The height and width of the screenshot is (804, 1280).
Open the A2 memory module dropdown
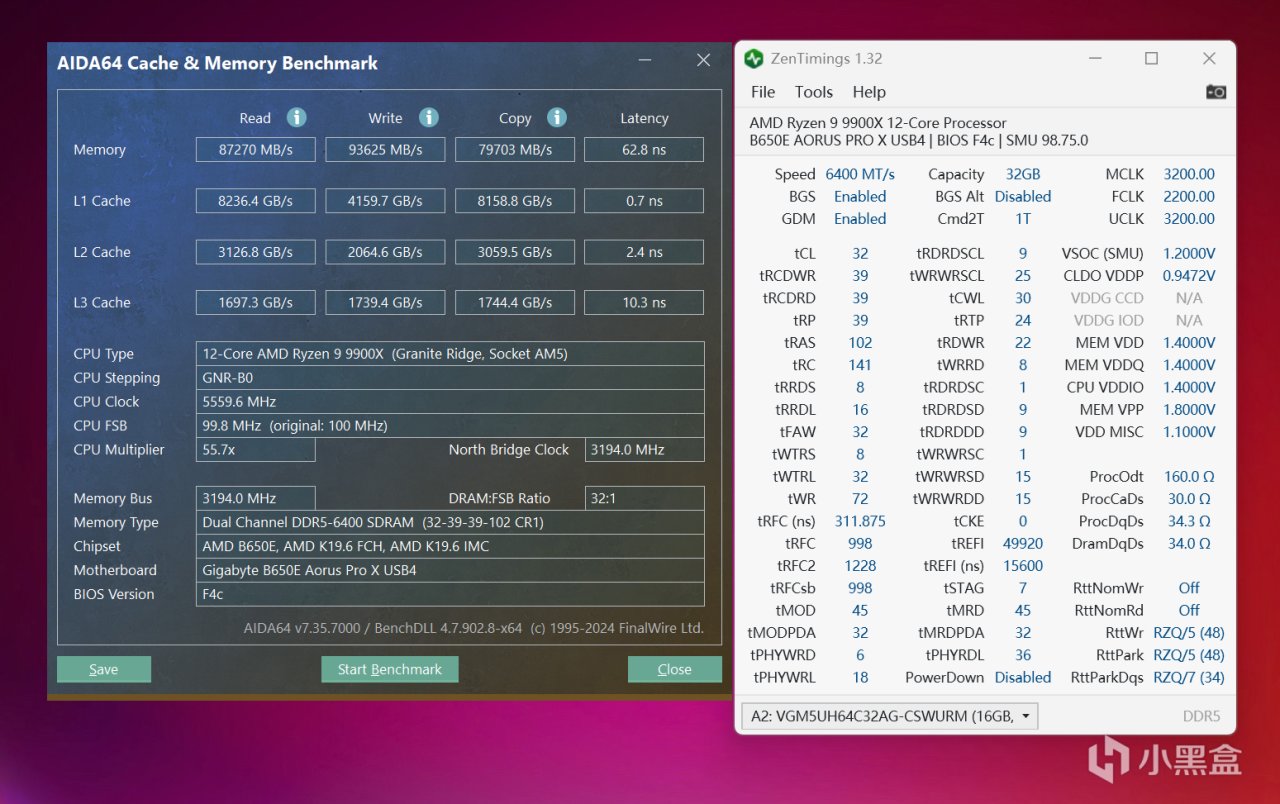click(x=889, y=716)
